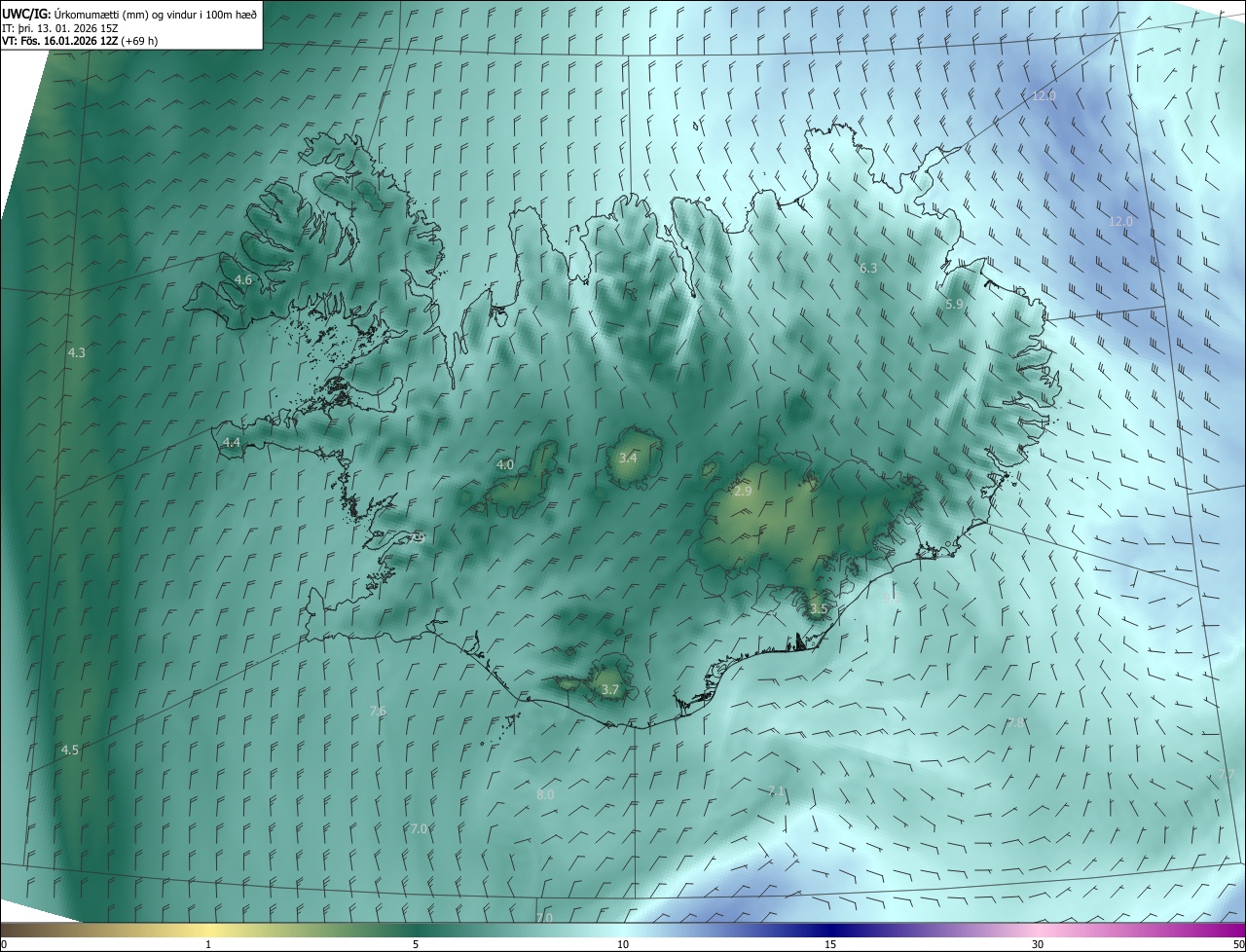
Task: Select the 'IT: þri. 13. 01. 2026 15Z' line
Action: tap(59, 27)
